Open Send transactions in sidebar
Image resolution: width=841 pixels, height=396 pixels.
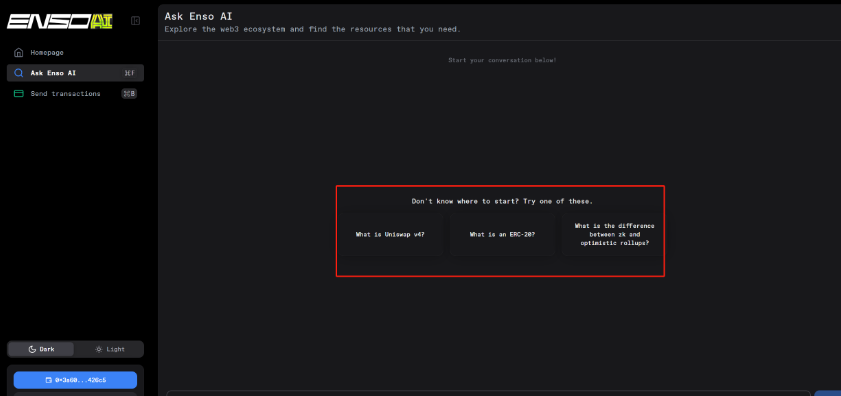[x=75, y=93]
